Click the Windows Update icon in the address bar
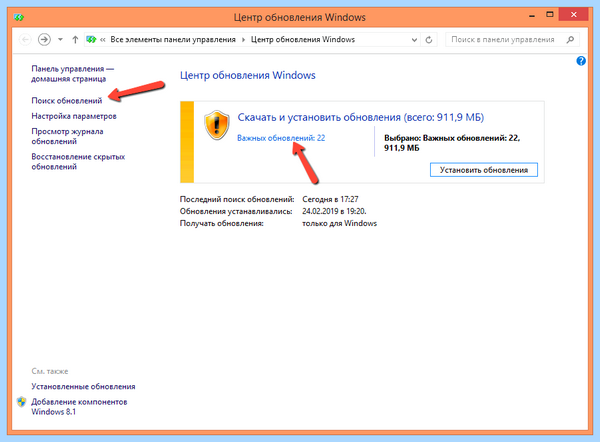 click(91, 39)
